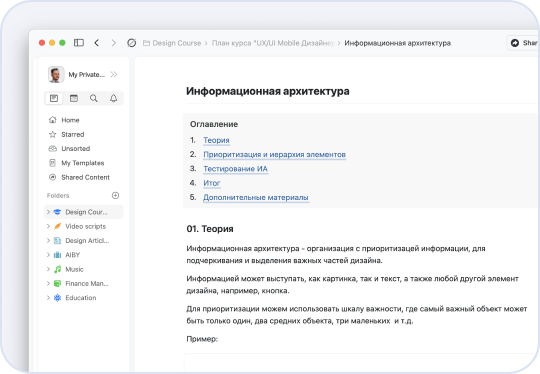Follow the Дополнительные материалы link
The height and width of the screenshot is (374, 540).
pos(256,197)
